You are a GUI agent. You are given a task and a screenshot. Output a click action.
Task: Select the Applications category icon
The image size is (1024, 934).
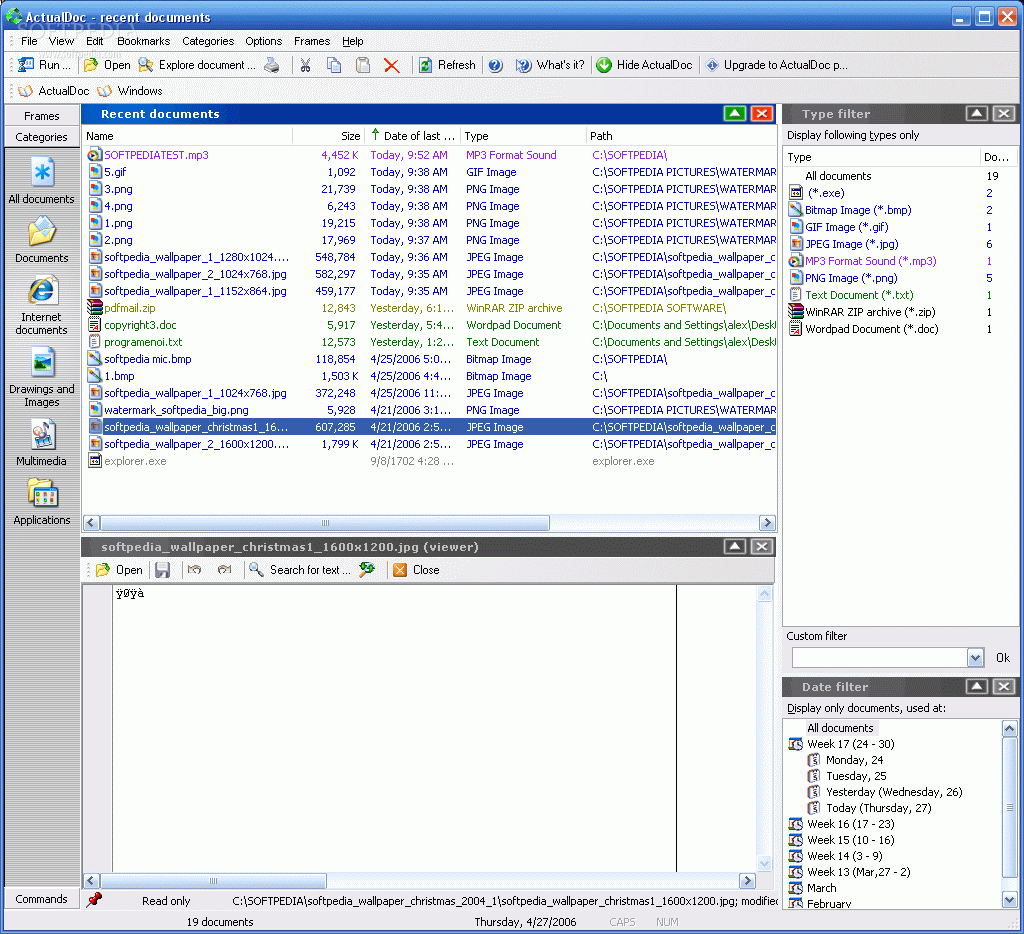[x=42, y=493]
